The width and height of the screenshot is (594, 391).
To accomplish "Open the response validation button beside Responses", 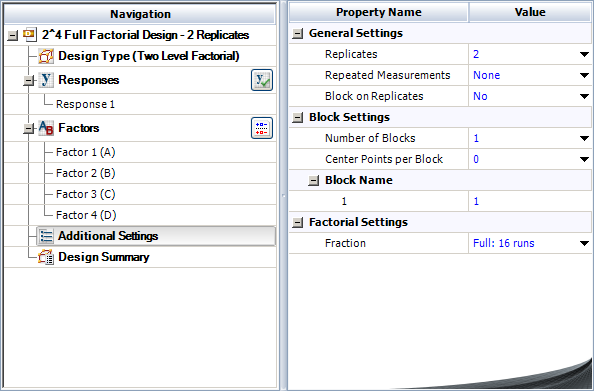I will click(262, 80).
